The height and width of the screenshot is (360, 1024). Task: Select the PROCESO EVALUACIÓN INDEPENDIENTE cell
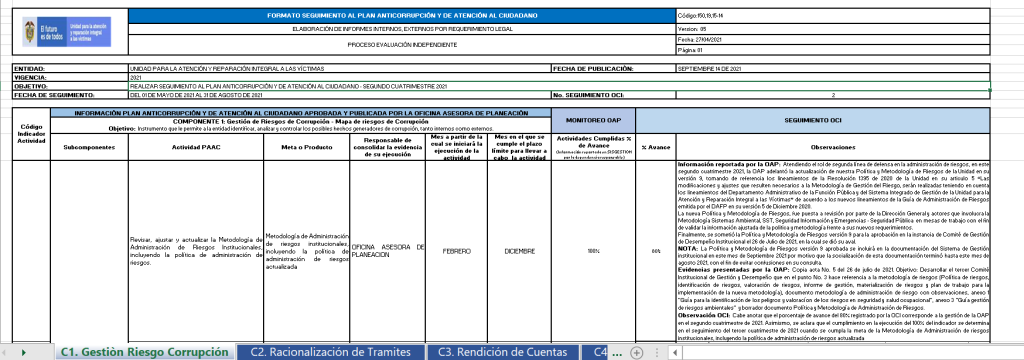coord(402,44)
